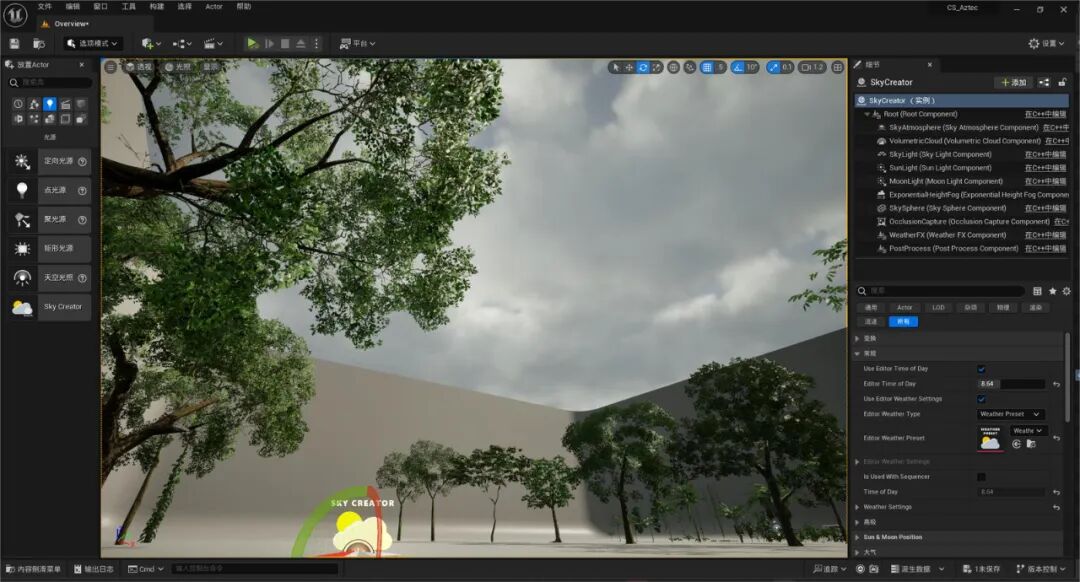The height and width of the screenshot is (582, 1080).
Task: Adjust the Editor Time of Day 8.64 slider
Action: tap(1011, 384)
